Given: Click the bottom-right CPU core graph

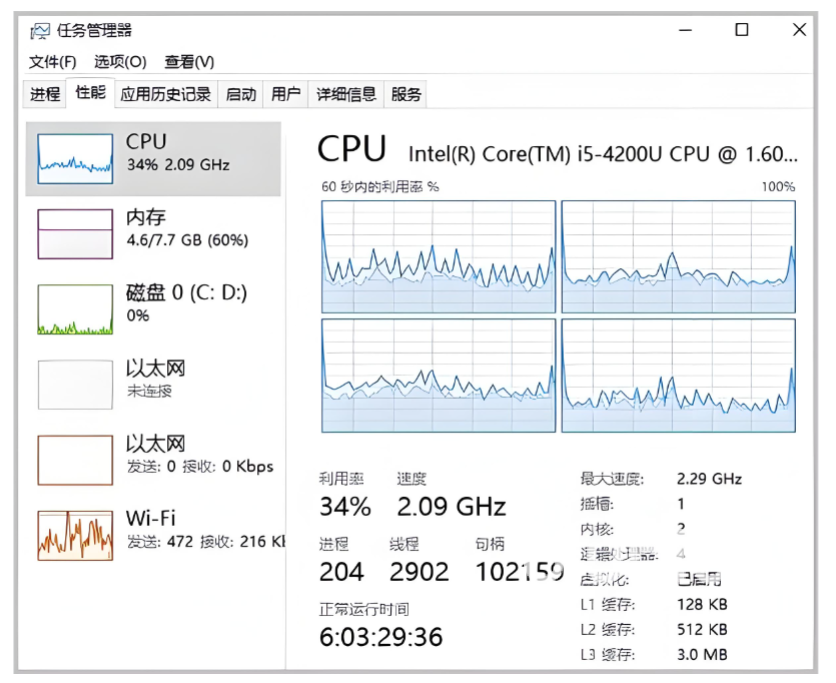Looking at the screenshot, I should tap(678, 376).
